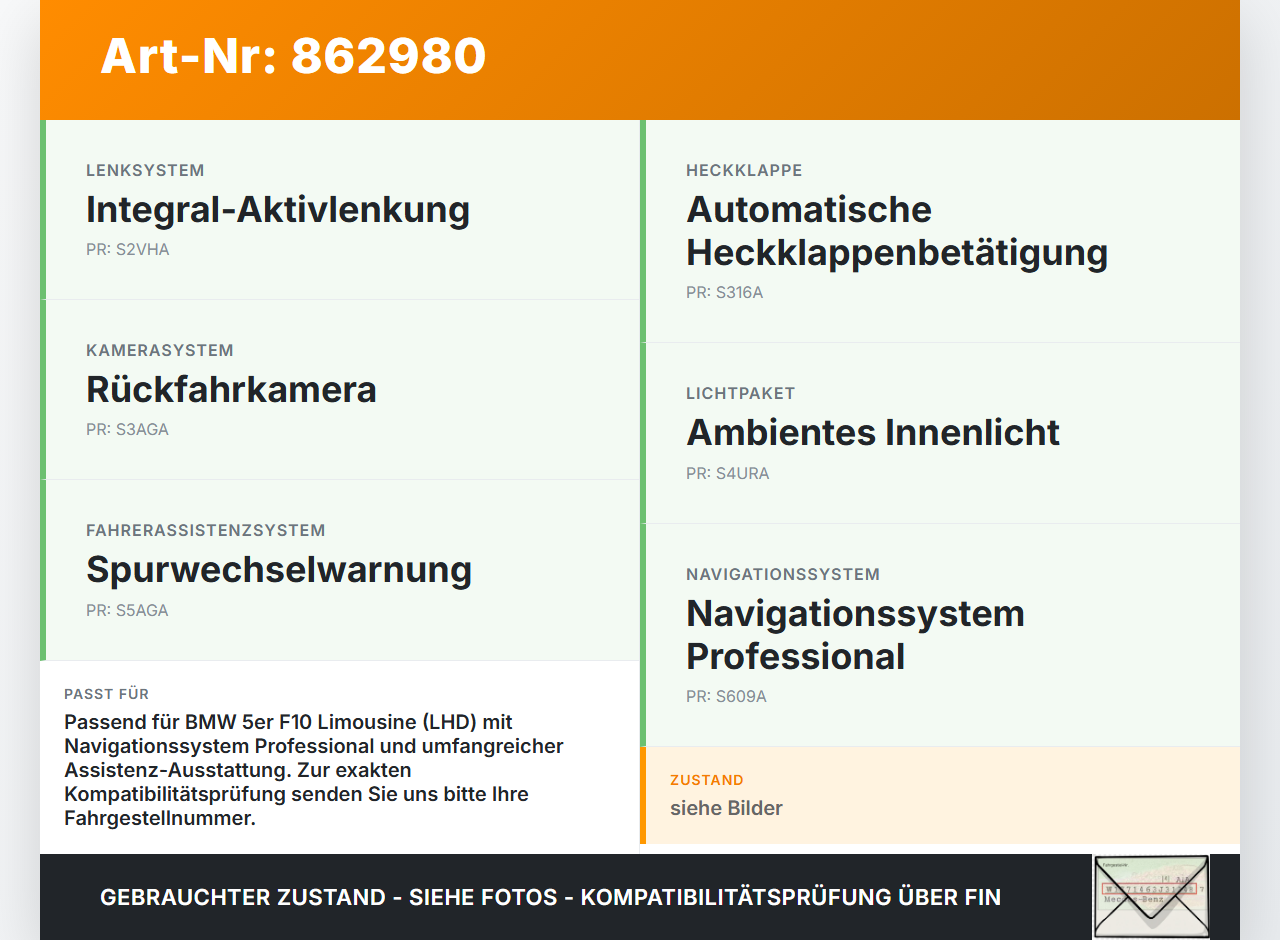1280x940 pixels.
Task: Click the PR code S316A text
Action: (x=725, y=293)
